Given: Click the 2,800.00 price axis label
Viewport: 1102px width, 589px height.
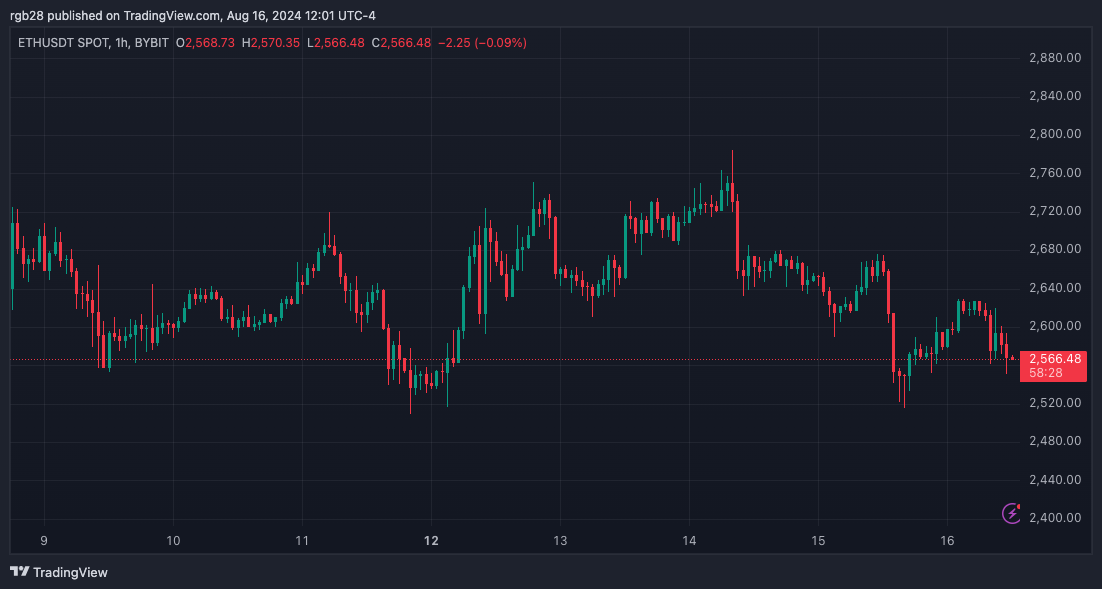Looking at the screenshot, I should pos(1055,134).
